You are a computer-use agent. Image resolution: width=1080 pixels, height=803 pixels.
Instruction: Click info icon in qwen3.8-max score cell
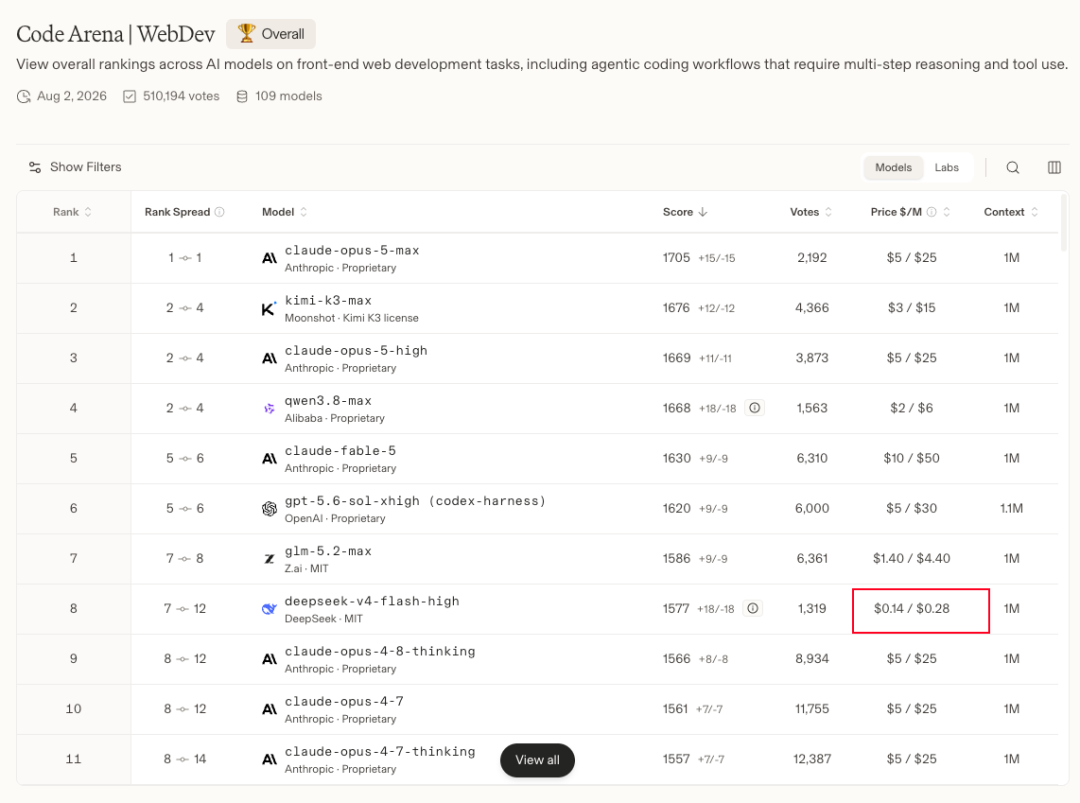[x=755, y=408]
